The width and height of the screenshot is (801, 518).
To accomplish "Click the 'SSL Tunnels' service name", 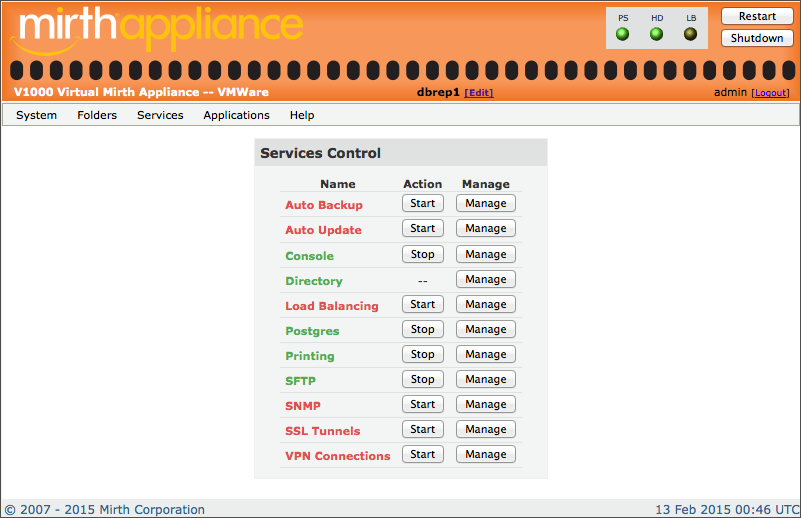I will pyautogui.click(x=323, y=431).
